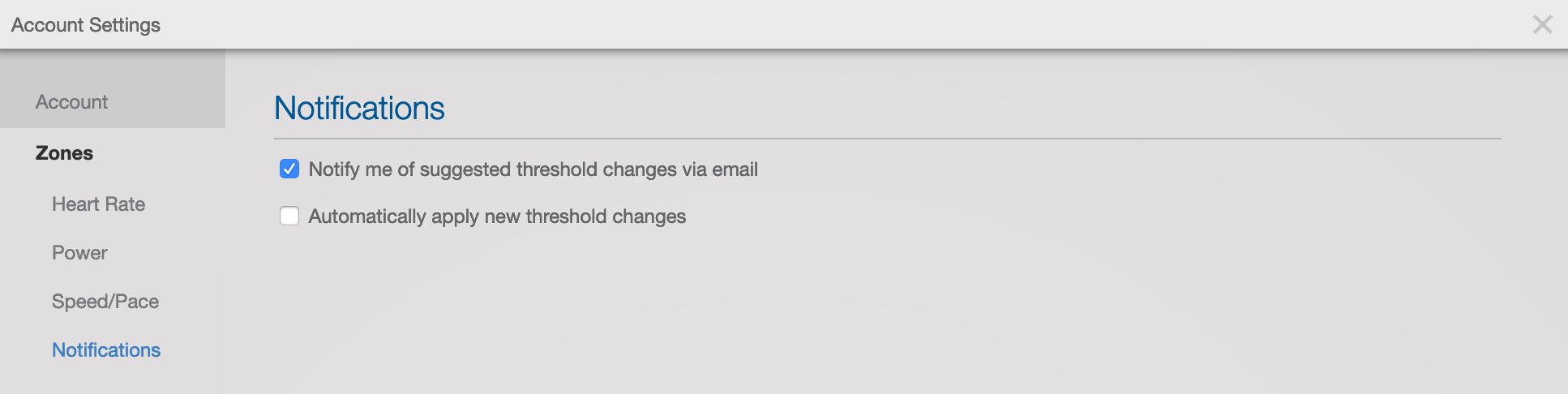
Task: Click the 'Automatically apply new threshold changes' label
Action: 497,216
